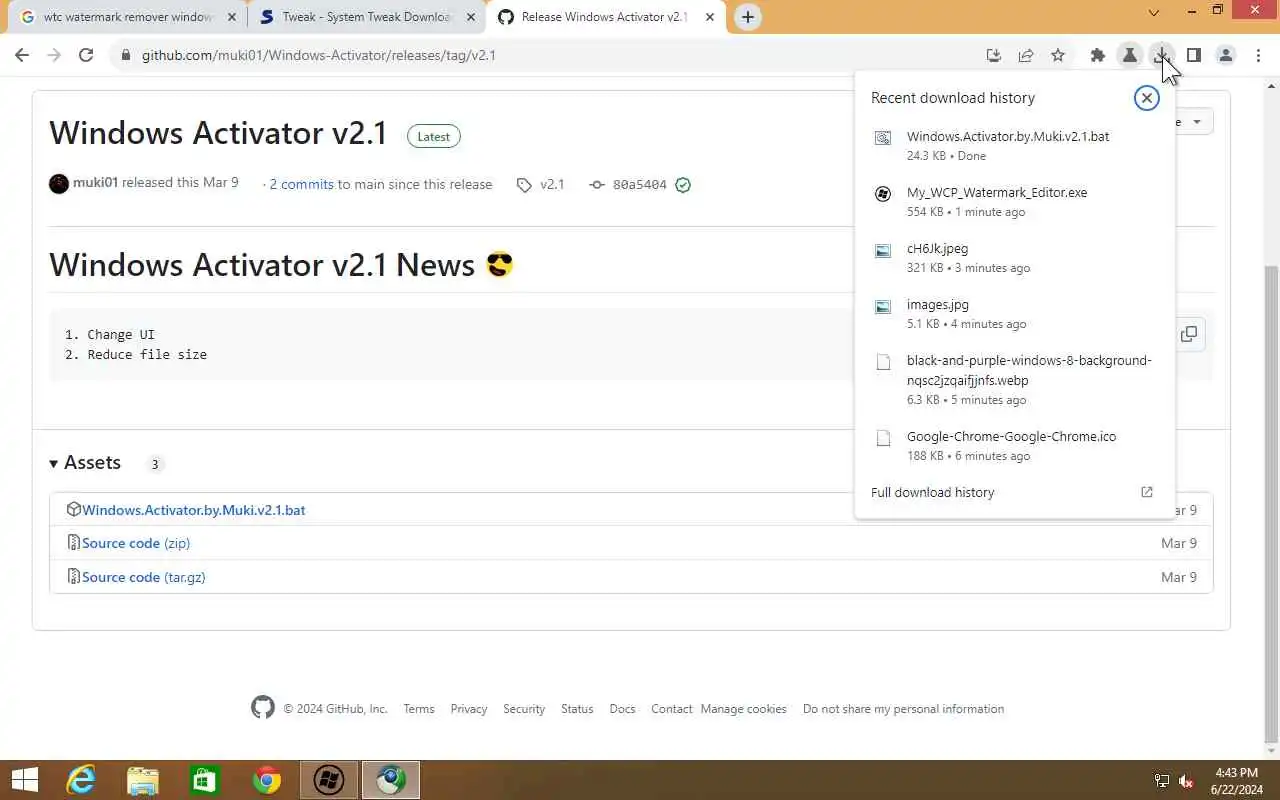View site information icon in address bar
The image size is (1280, 800).
126,55
